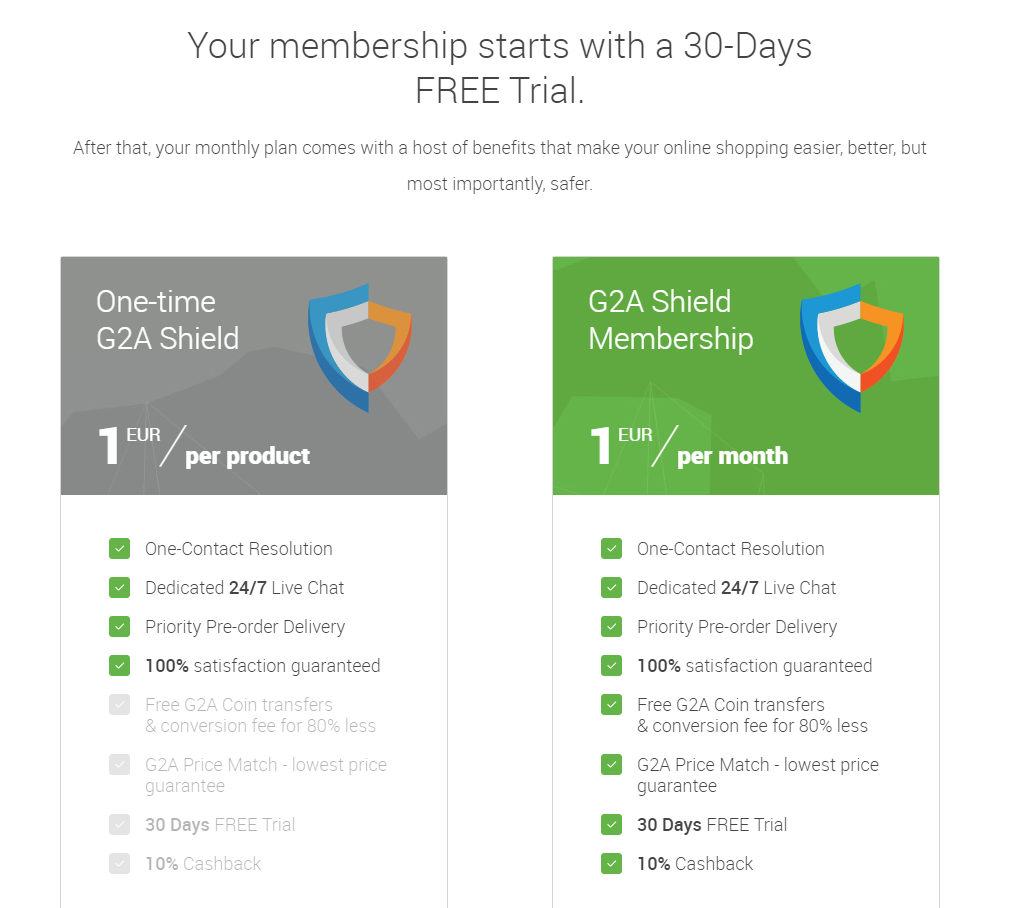Click green check beside Dedicated 24/7 Live Chat in Membership plan
This screenshot has height=908, width=1027.
(611, 588)
